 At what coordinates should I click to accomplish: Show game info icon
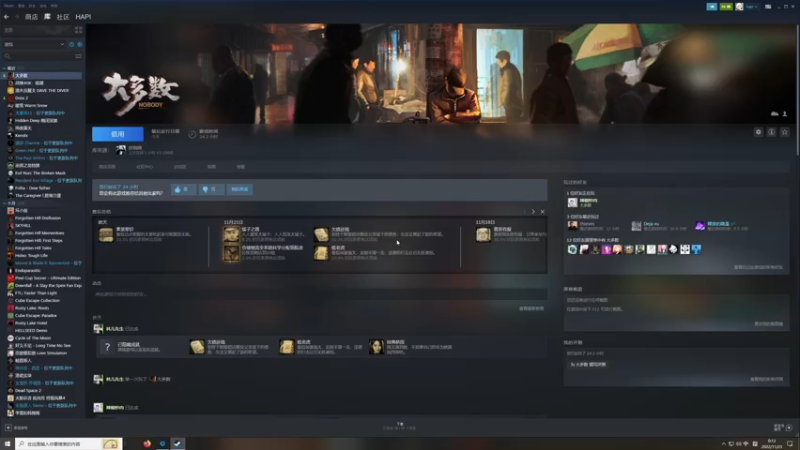771,132
